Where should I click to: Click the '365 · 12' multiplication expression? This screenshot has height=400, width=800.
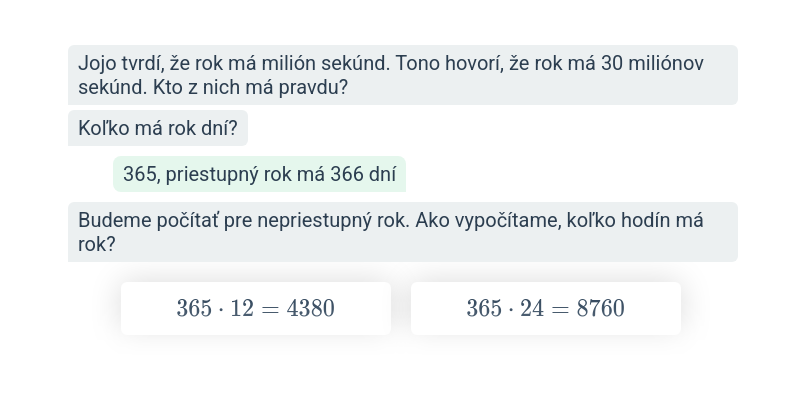click(215, 308)
